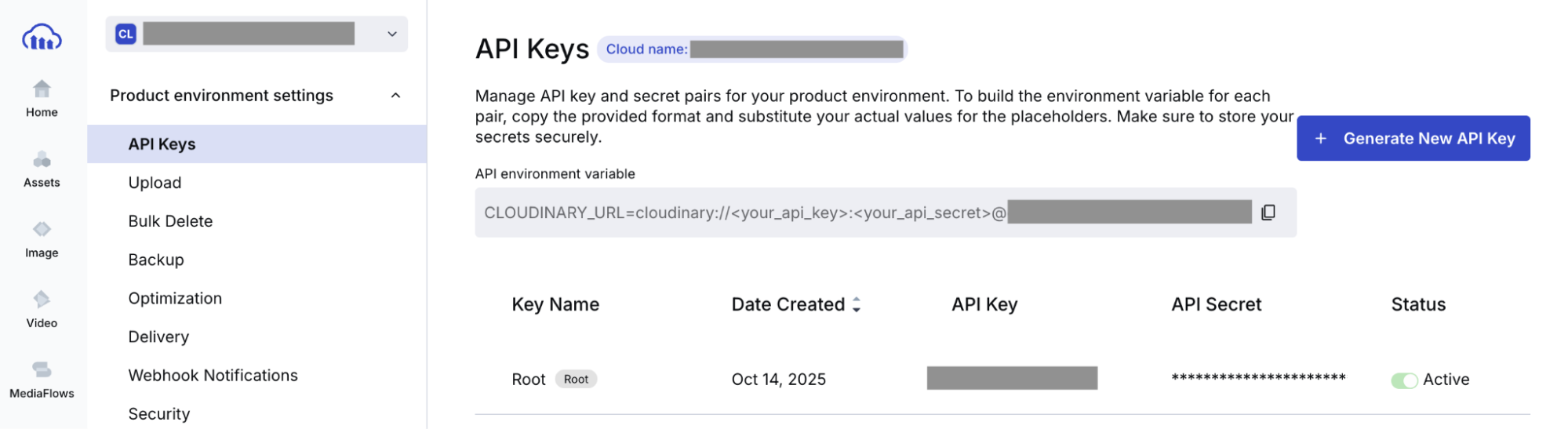Select API Keys in settings menu
The image size is (1568, 429).
[x=256, y=144]
